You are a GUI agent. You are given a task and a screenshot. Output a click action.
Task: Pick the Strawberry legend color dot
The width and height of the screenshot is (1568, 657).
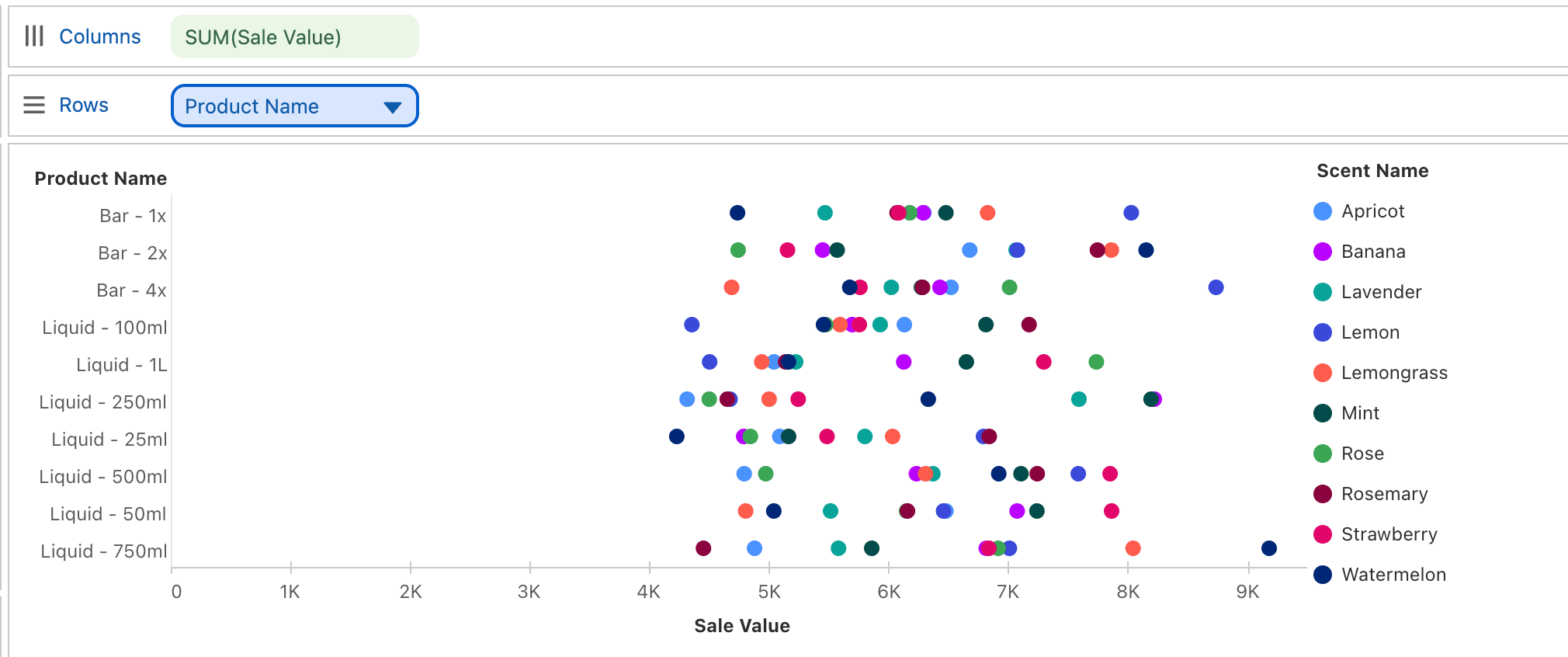click(x=1323, y=534)
